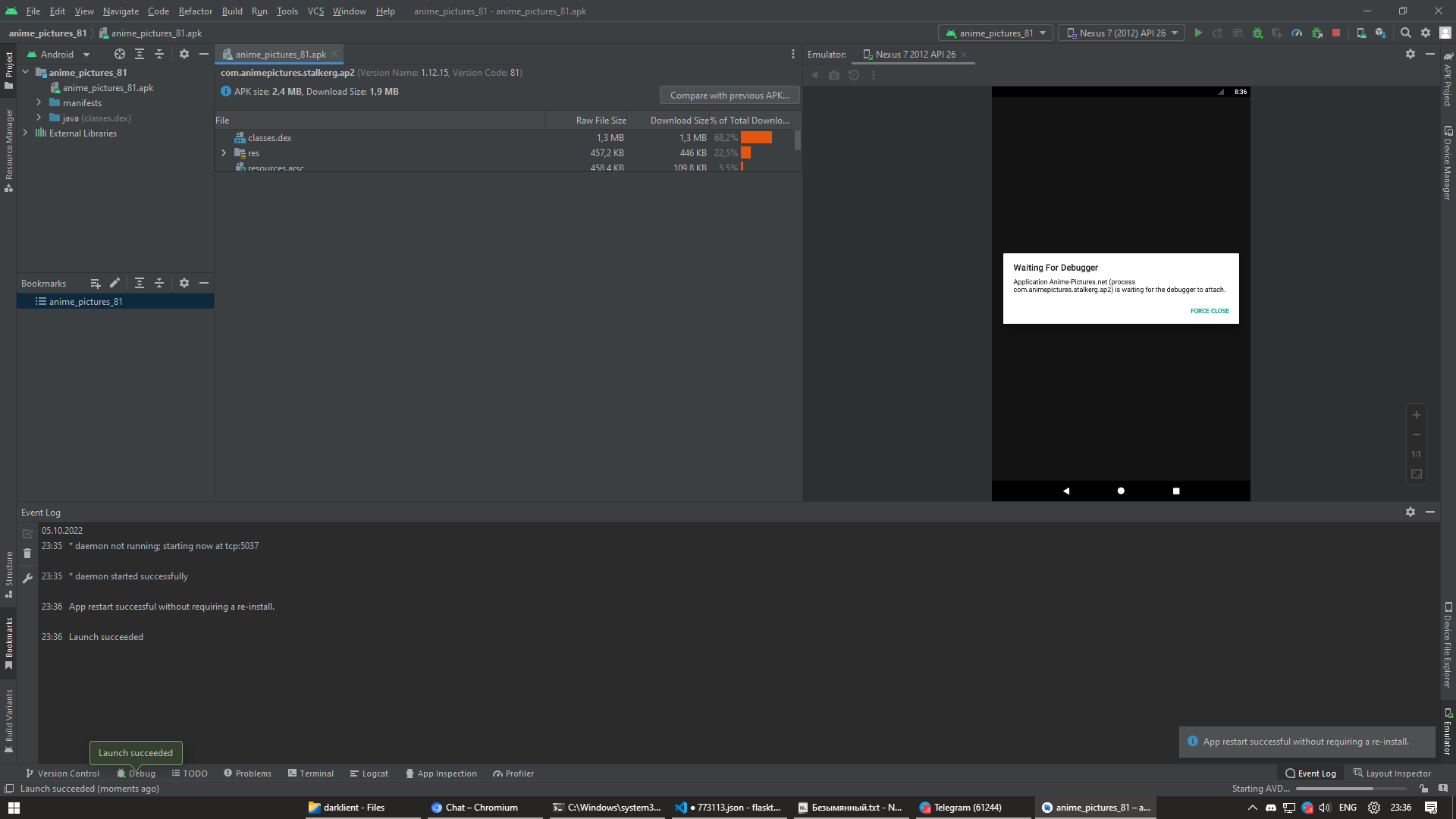
Task: Toggle Device File Explorer side tab
Action: point(1448,645)
